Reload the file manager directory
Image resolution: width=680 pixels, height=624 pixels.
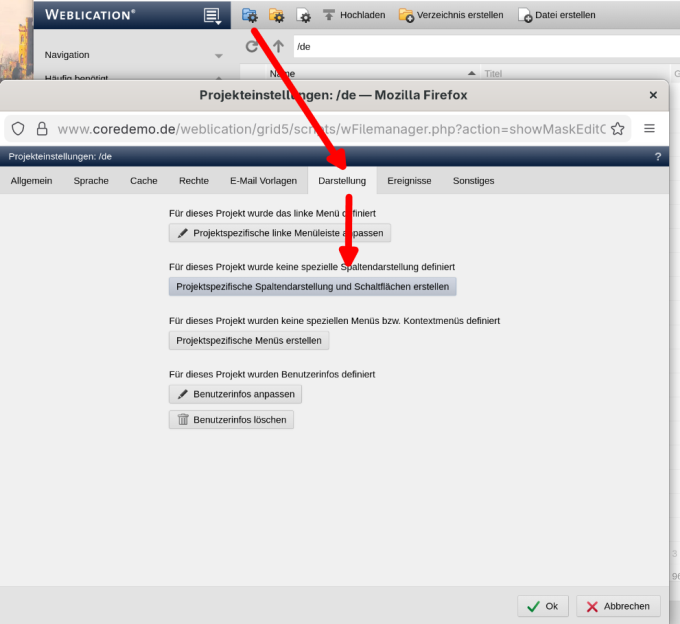pyautogui.click(x=252, y=46)
